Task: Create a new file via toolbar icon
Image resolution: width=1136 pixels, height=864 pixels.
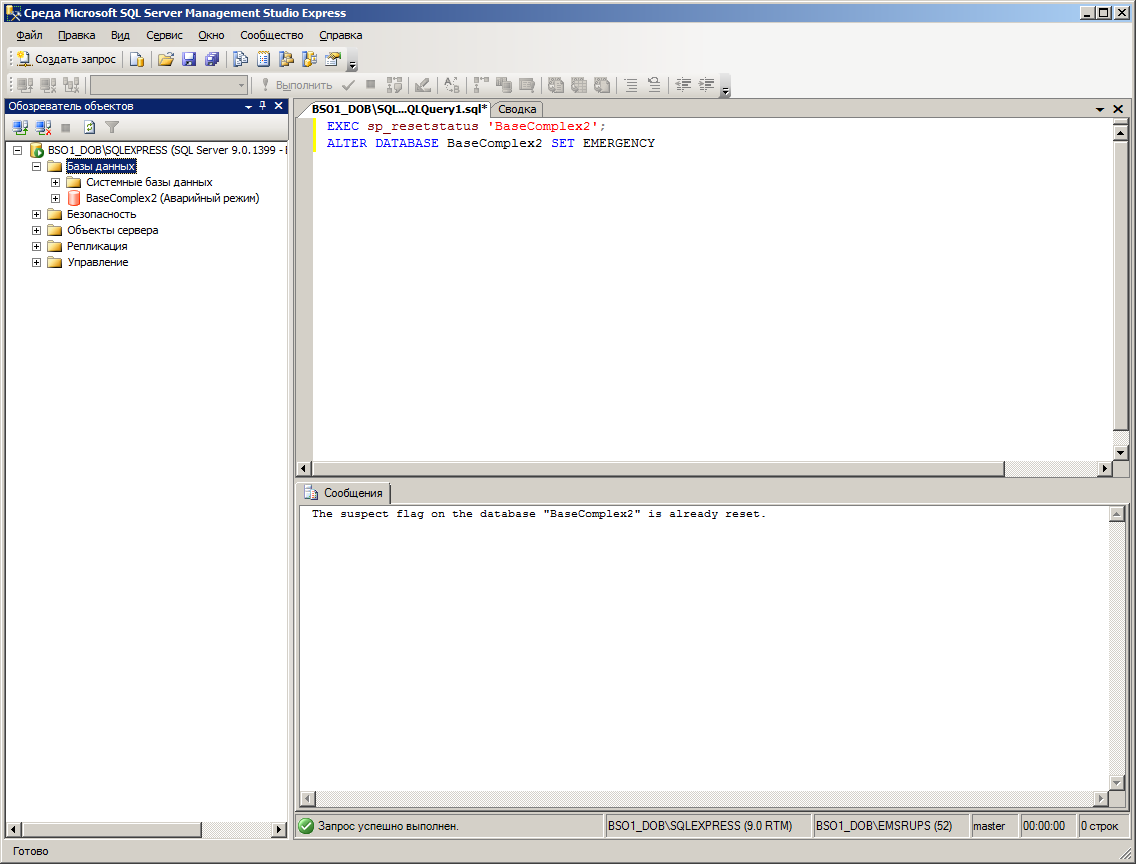Action: [136, 59]
